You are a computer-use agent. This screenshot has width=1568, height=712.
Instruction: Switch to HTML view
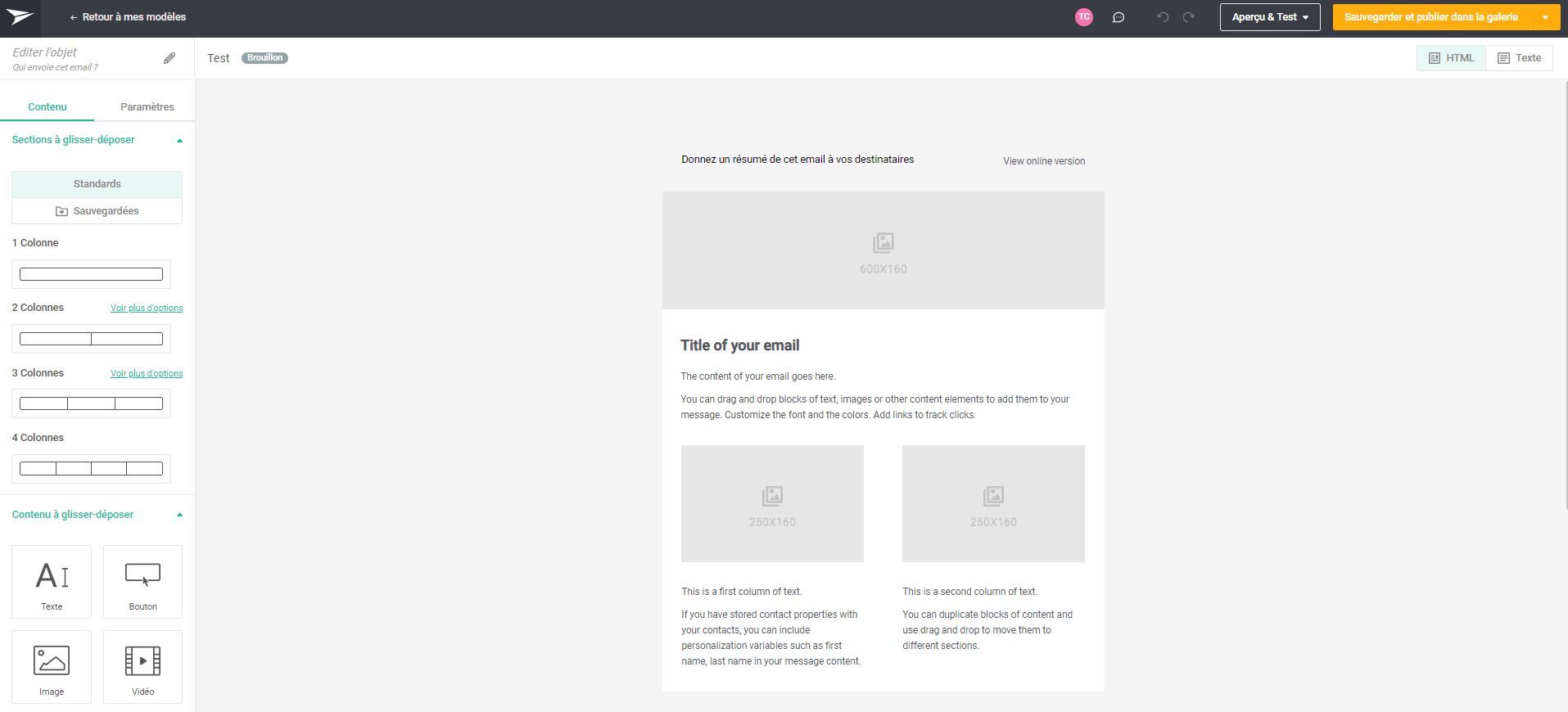1451,58
